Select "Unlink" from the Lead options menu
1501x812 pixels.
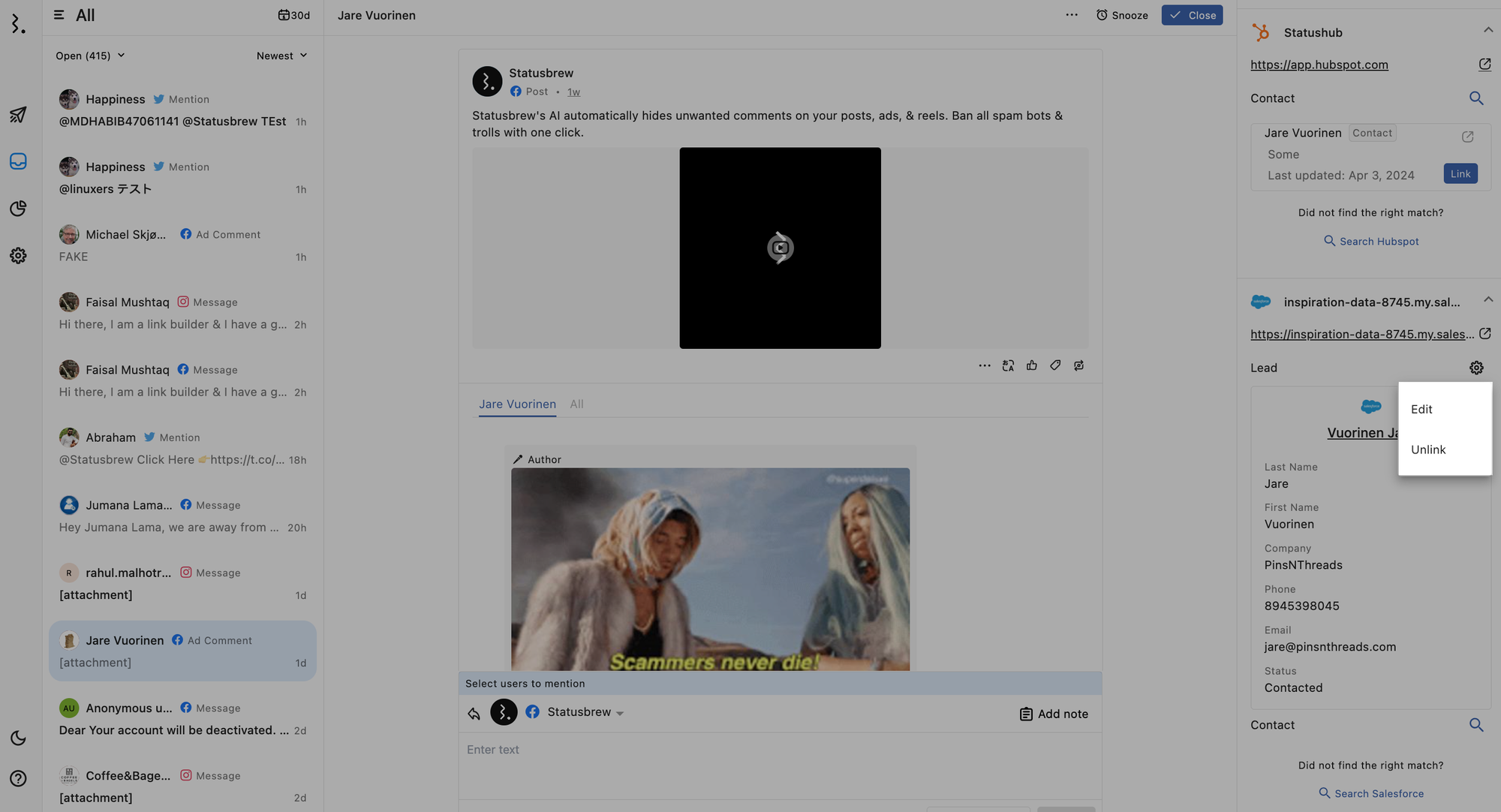(1428, 450)
